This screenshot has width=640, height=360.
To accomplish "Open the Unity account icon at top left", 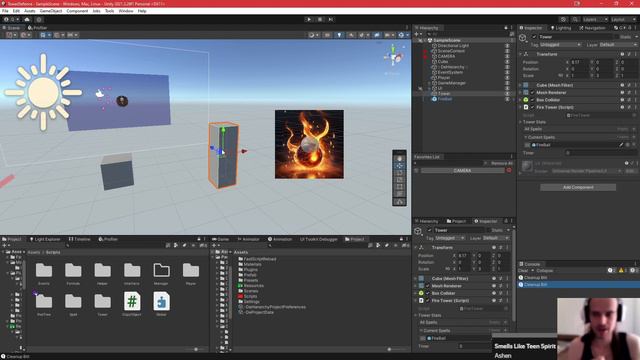I will coord(6,19).
